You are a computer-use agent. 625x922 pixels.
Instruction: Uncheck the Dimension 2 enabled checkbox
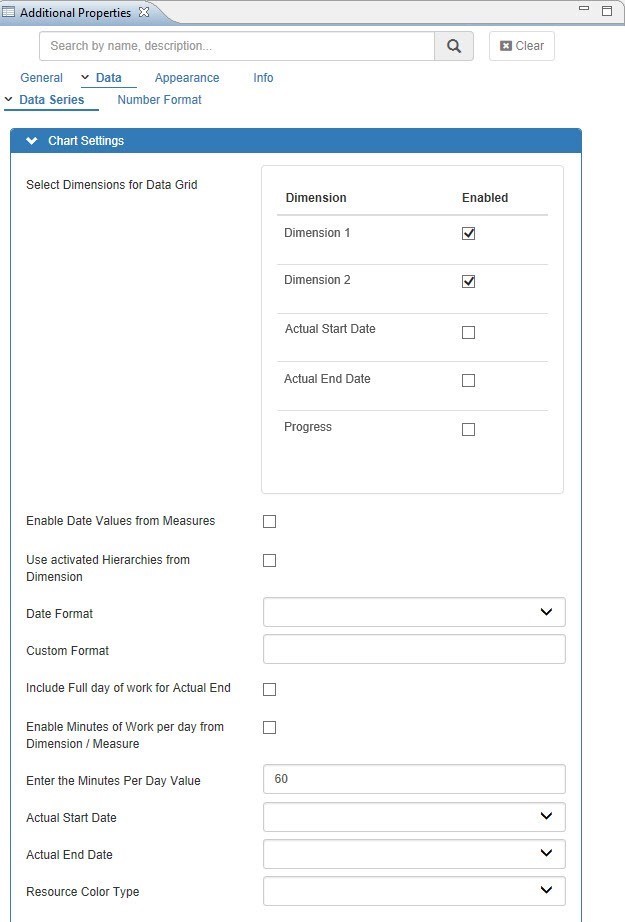point(468,281)
